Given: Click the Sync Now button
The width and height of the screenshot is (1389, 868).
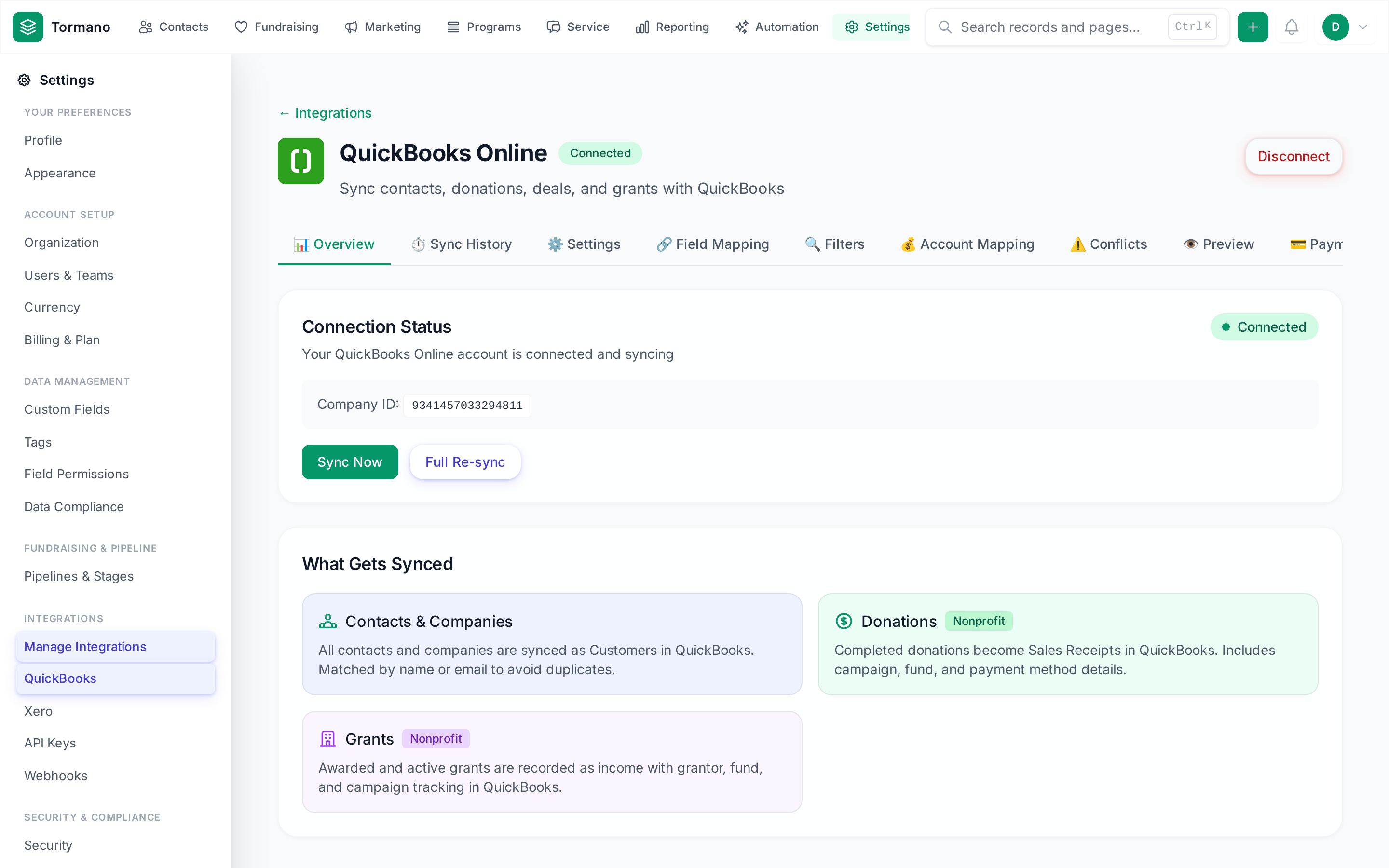Looking at the screenshot, I should click(350, 461).
